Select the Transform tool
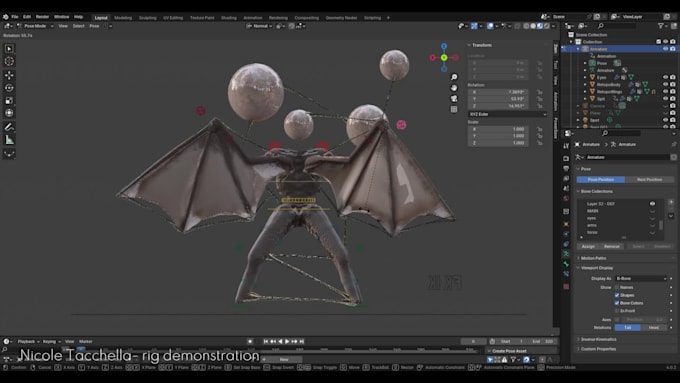The height and width of the screenshot is (383, 680). pos(9,113)
